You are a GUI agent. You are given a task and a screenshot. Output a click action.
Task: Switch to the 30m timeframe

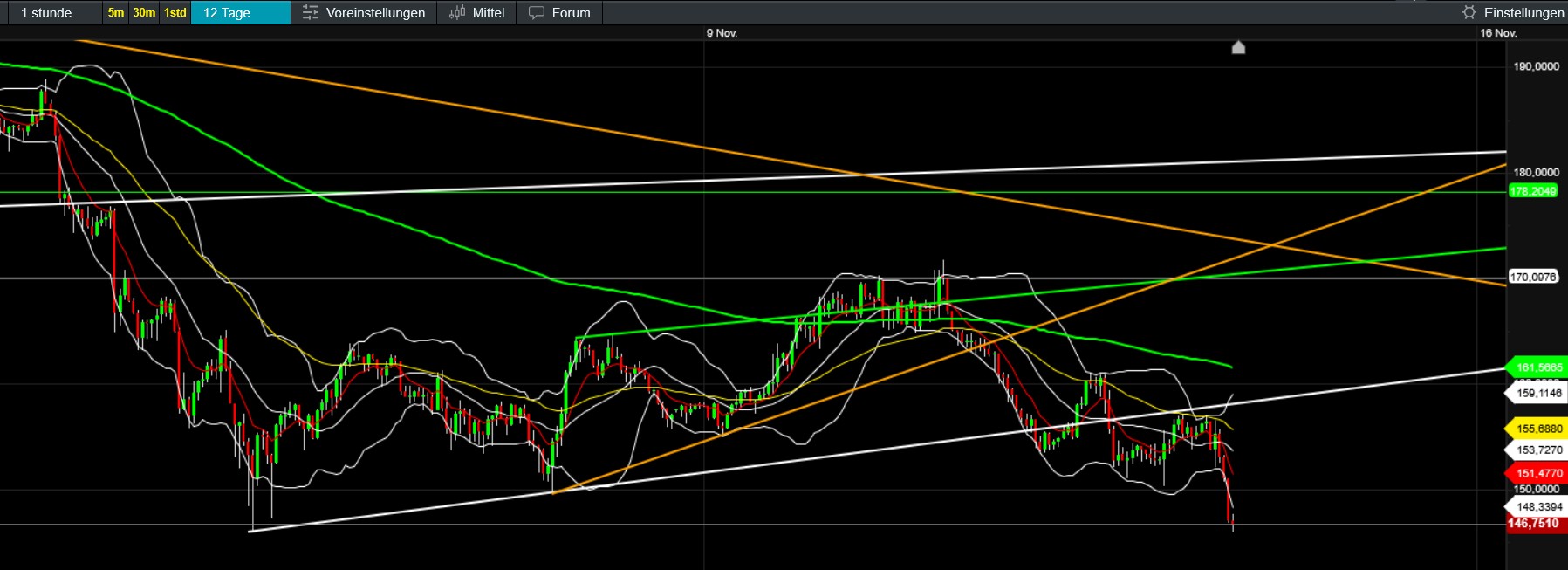coord(144,13)
